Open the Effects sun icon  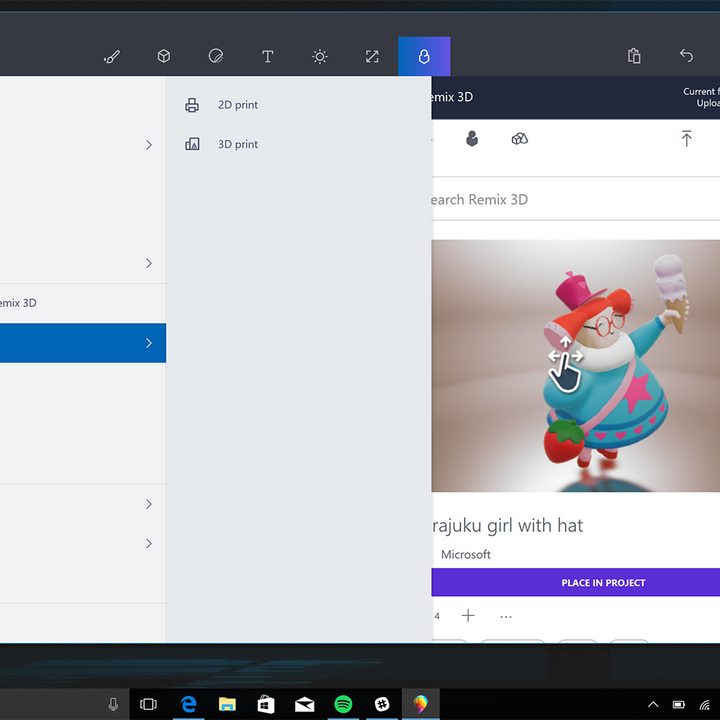coord(320,56)
